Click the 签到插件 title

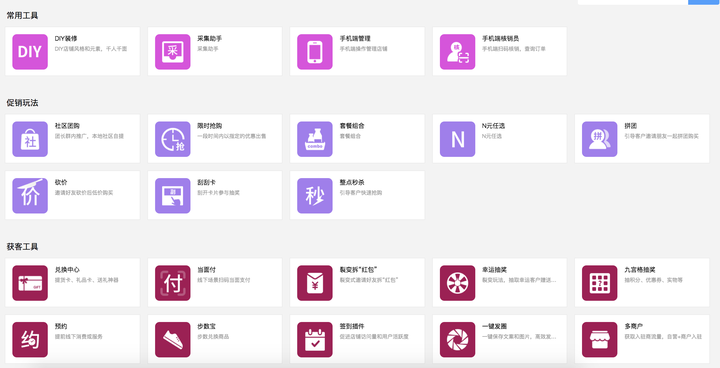tap(352, 326)
